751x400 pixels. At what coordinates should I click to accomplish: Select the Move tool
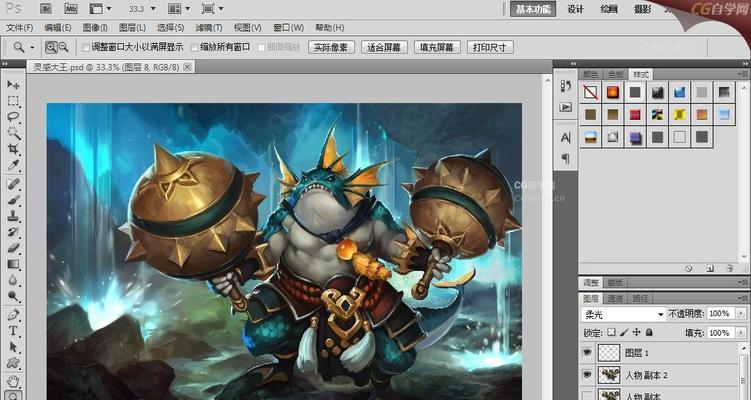[13, 85]
